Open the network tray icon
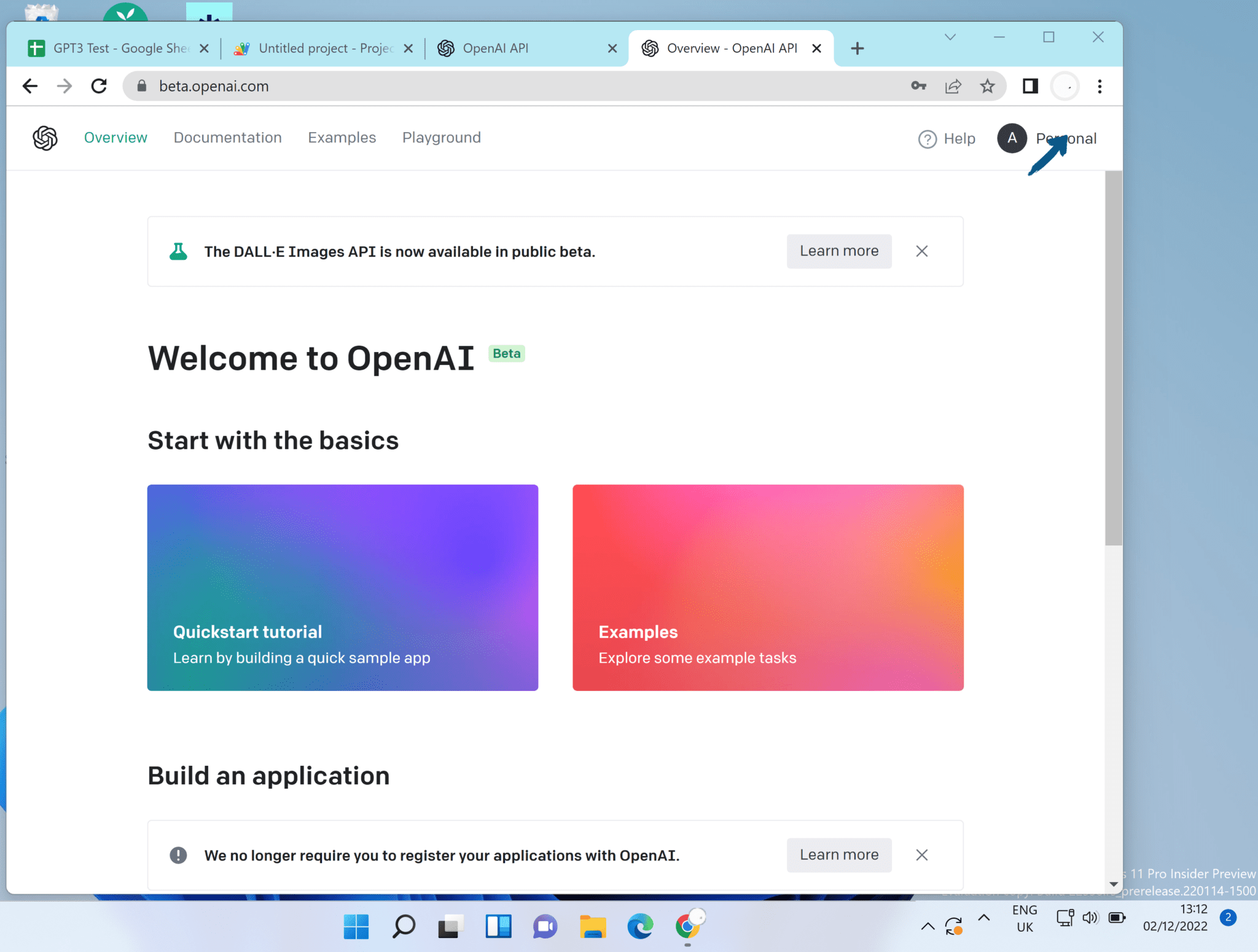 [x=1065, y=918]
